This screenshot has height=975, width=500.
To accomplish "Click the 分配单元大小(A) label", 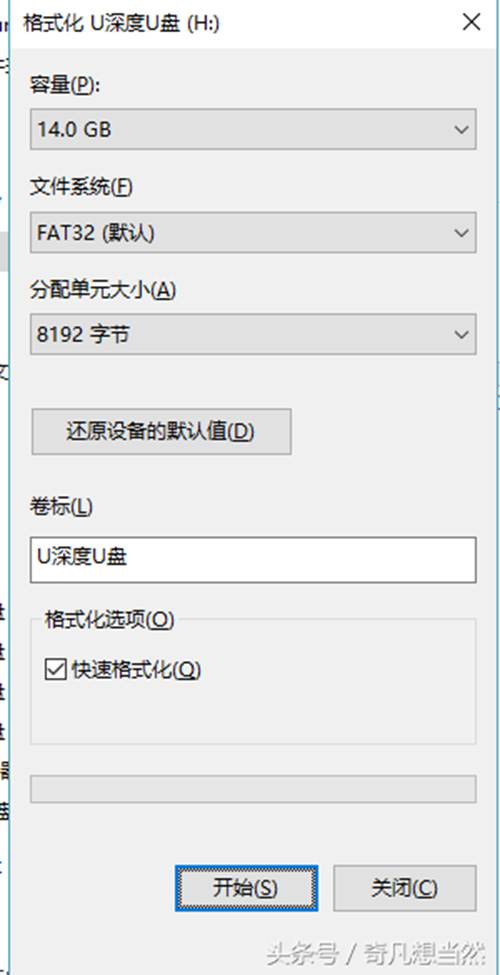I will [x=103, y=290].
